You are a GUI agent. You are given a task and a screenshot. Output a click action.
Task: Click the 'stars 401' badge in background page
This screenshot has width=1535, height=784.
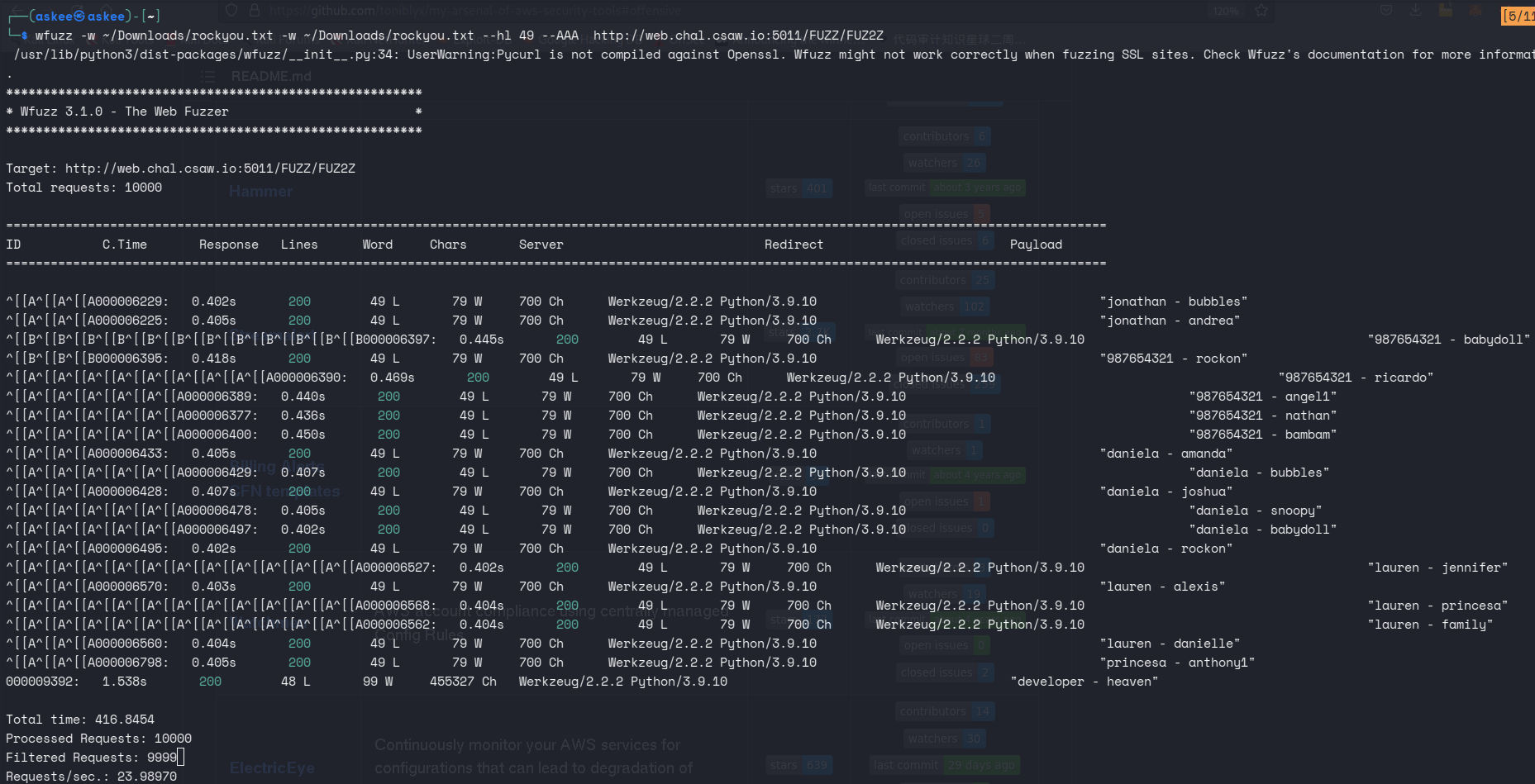(x=798, y=188)
